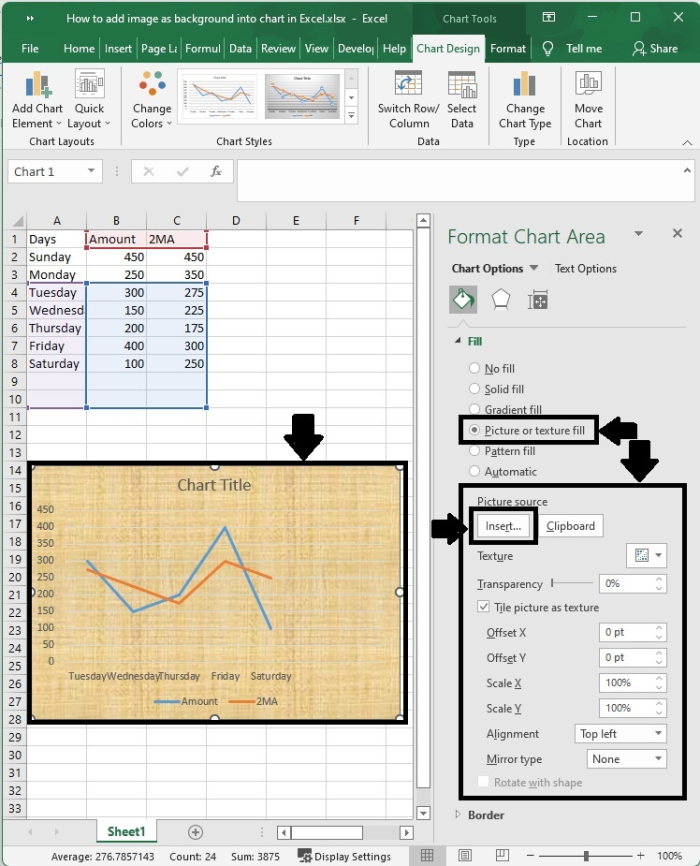Expand the formula bar

tap(687, 170)
